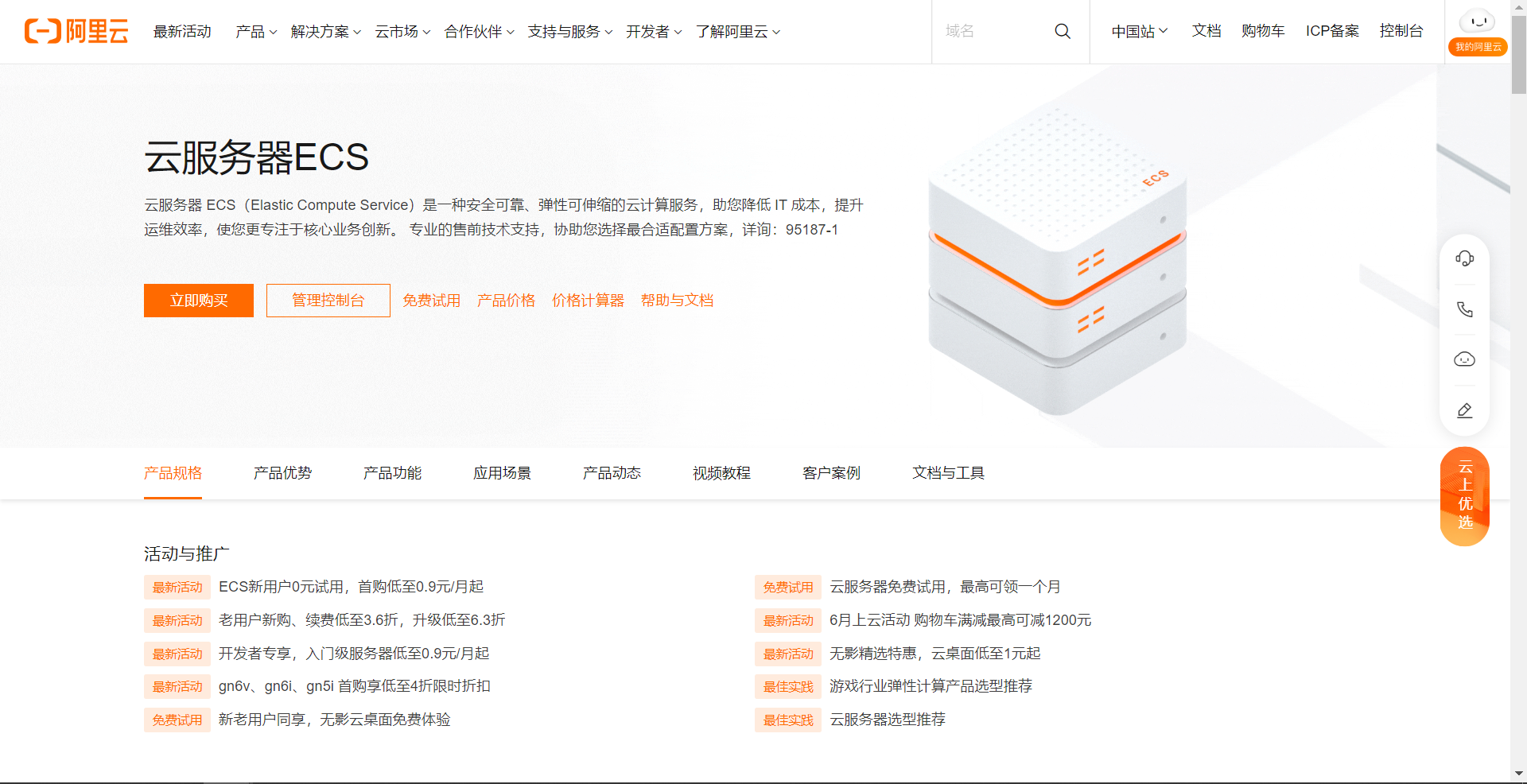Open 文档 in the top navigation

pyautogui.click(x=1206, y=31)
